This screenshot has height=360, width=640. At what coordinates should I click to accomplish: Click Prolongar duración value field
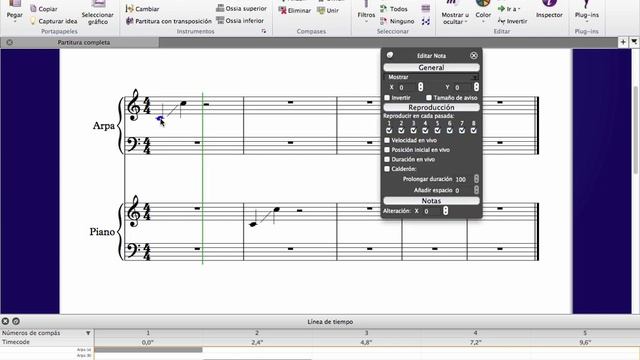[x=464, y=179]
